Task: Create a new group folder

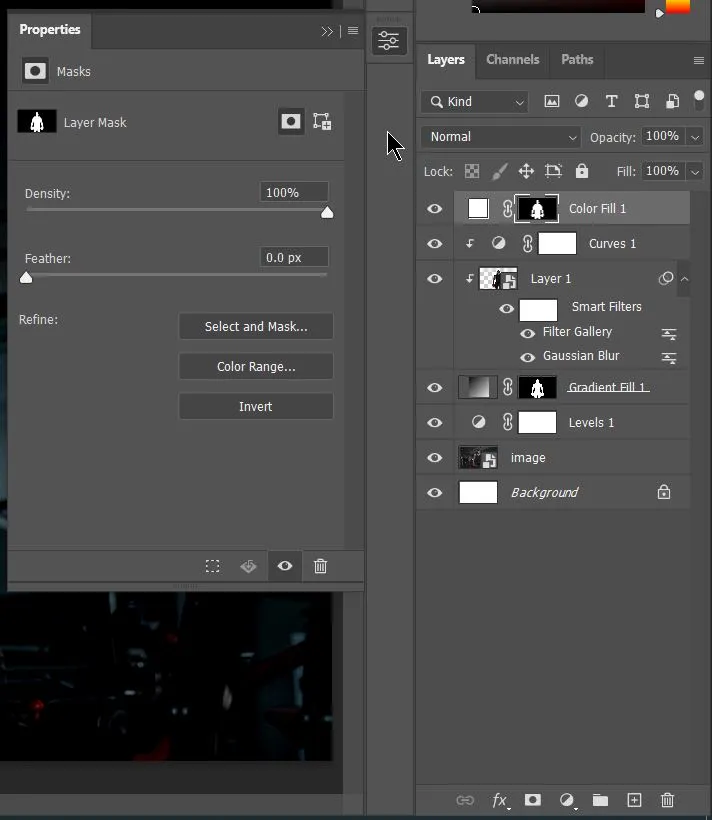Action: (600, 800)
